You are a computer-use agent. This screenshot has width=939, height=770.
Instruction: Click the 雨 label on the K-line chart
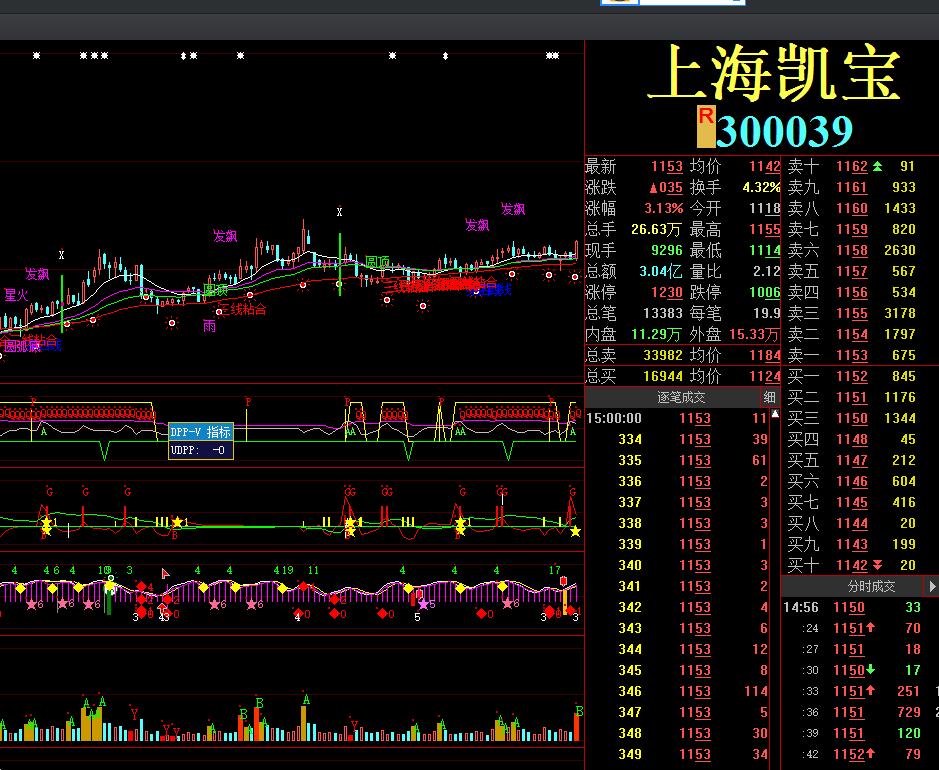click(209, 326)
